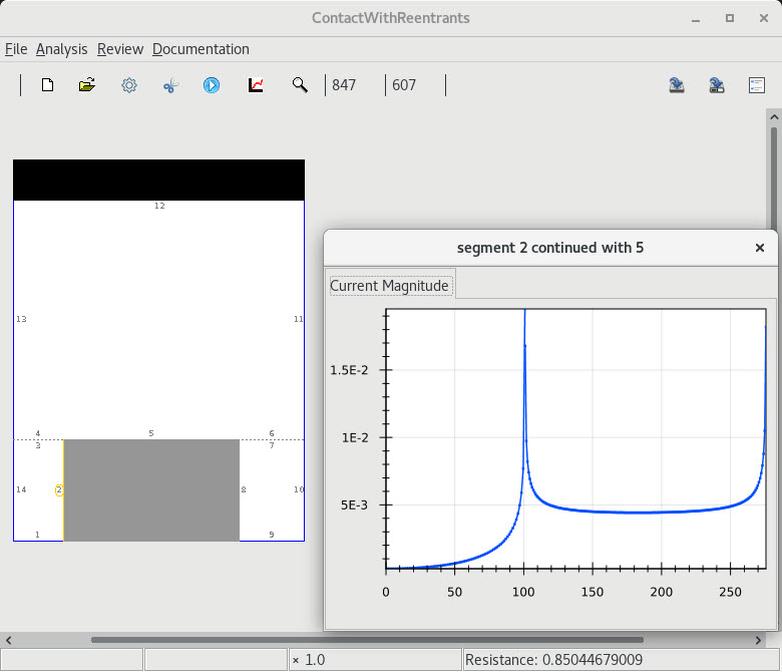The image size is (782, 672).
Task: Open the Analysis menu
Action: click(61, 49)
